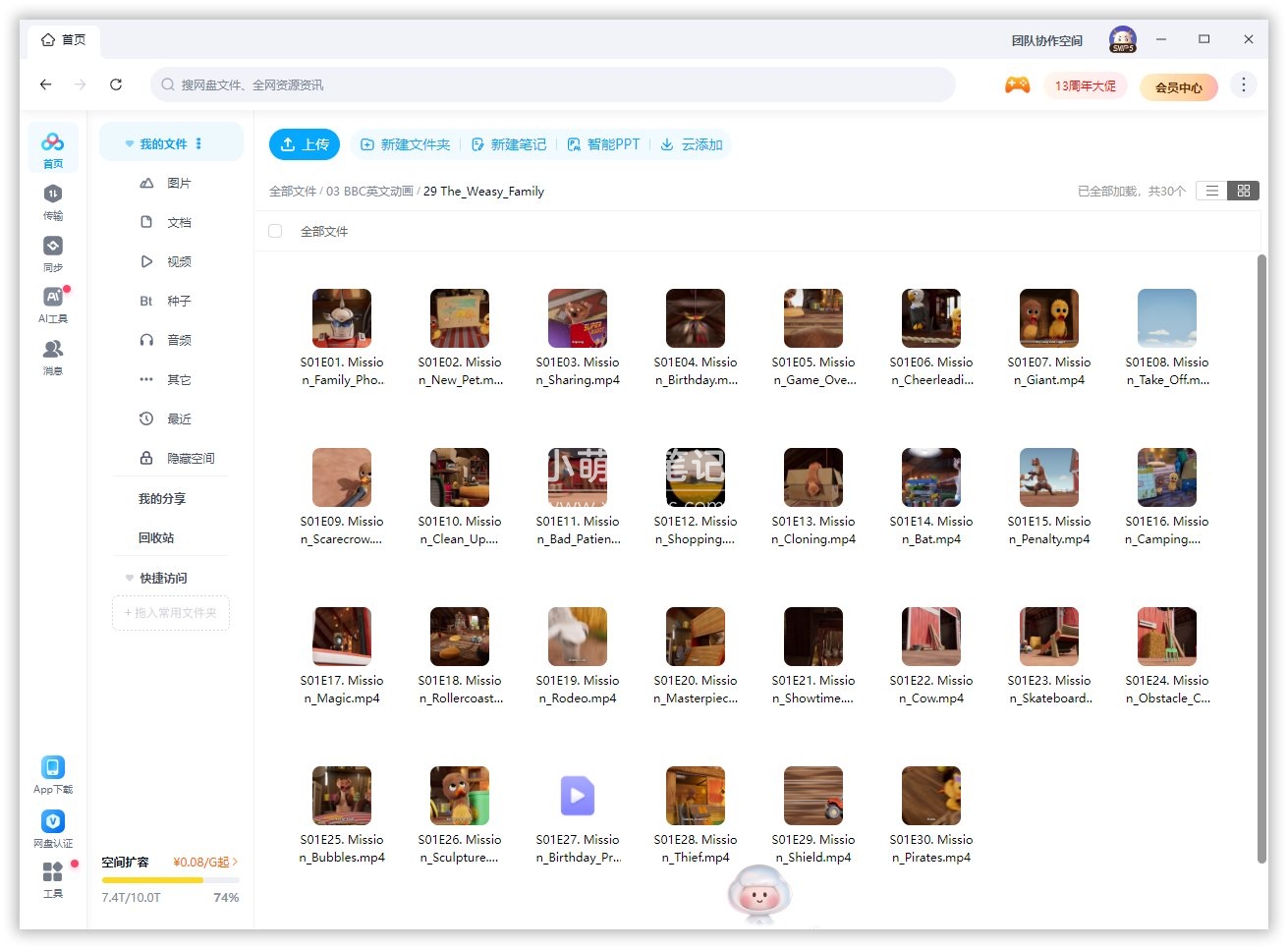Collapse the 快捷访问 section arrow

[129, 579]
